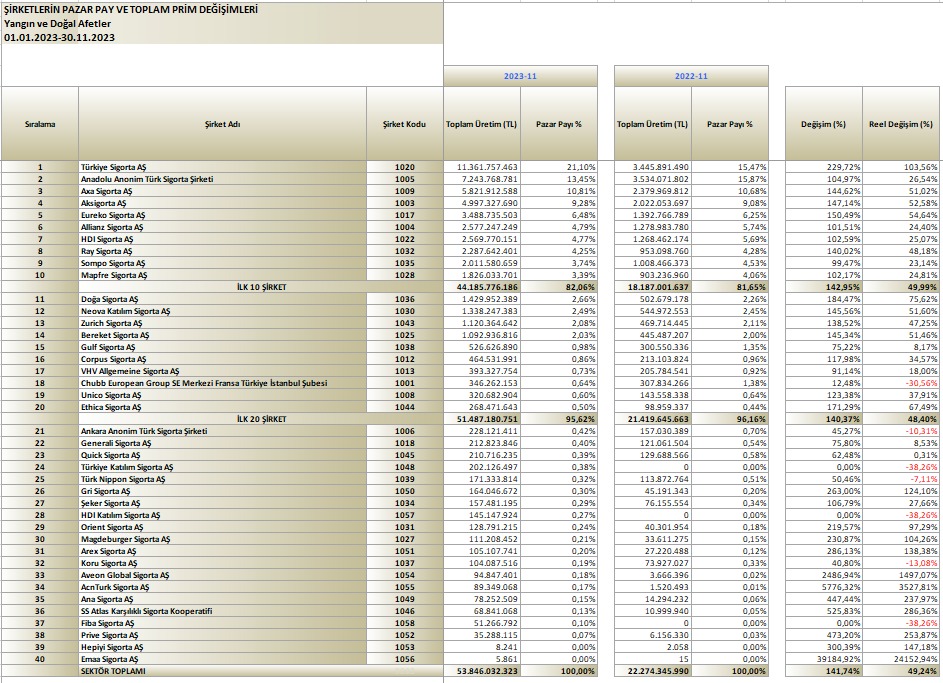Select the 'AcnTurk Sigorta AŞ' cell

[223, 587]
